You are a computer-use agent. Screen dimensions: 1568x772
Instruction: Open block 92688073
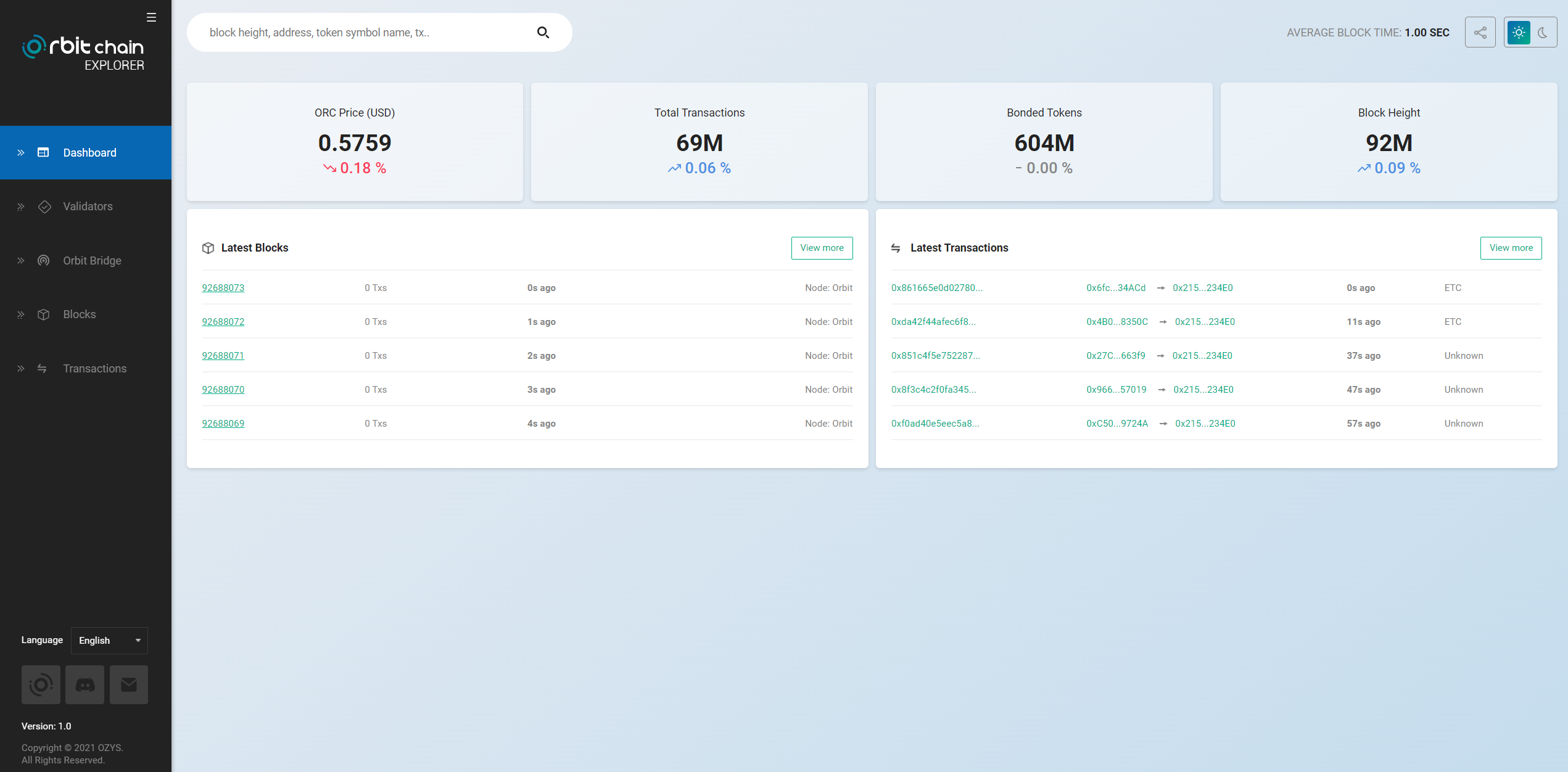[x=223, y=288]
